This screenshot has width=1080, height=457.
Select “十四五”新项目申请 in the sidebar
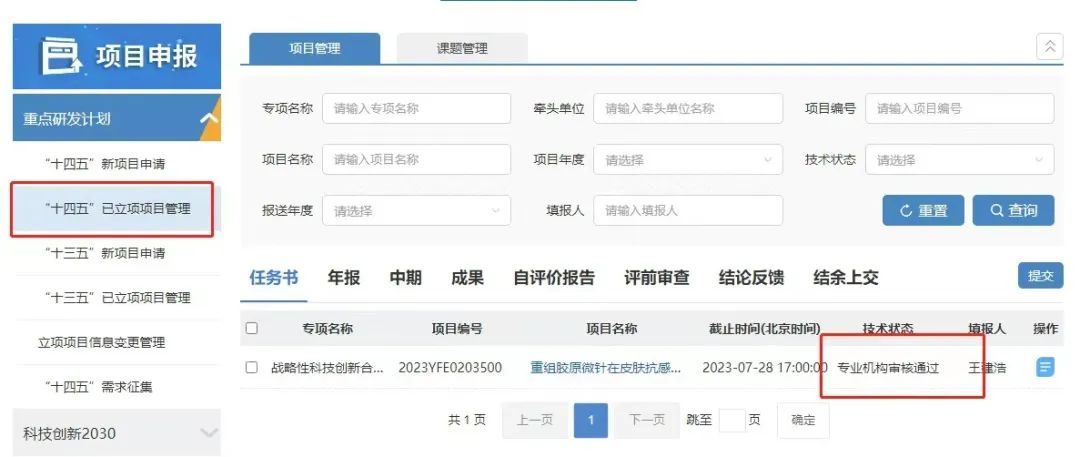point(105,164)
